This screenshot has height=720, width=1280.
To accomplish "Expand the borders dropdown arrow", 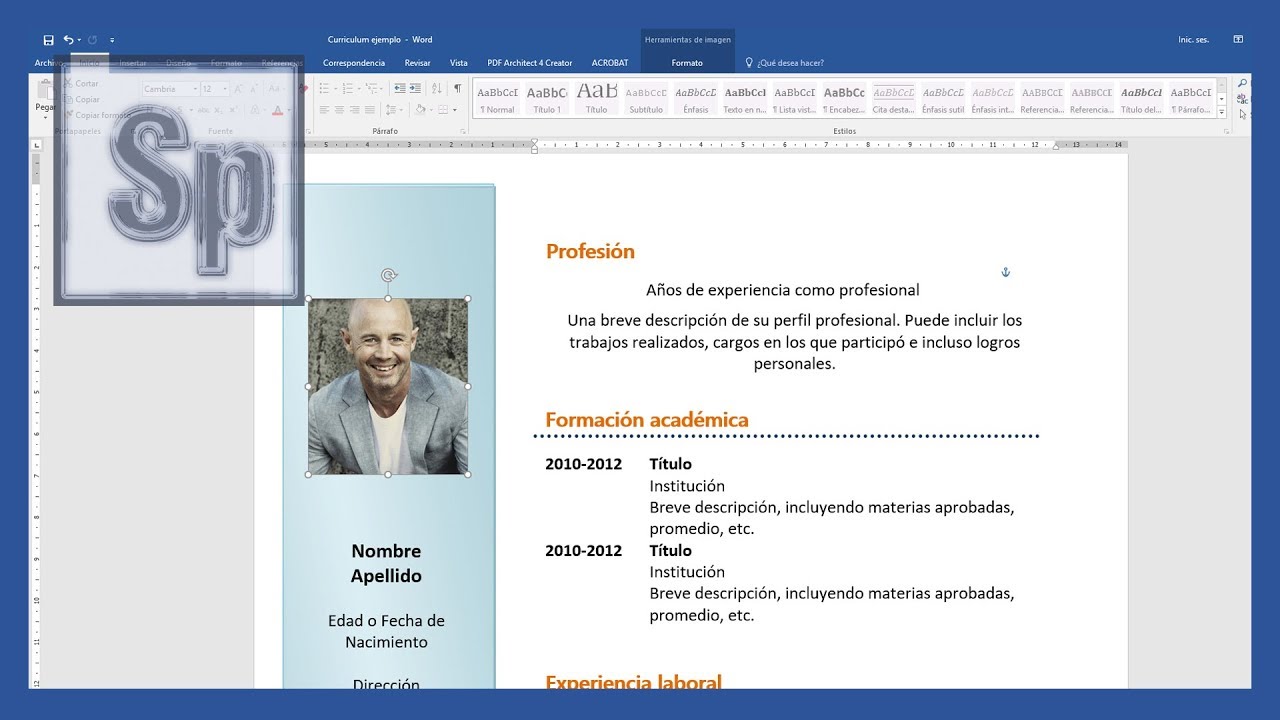I will tap(455, 110).
